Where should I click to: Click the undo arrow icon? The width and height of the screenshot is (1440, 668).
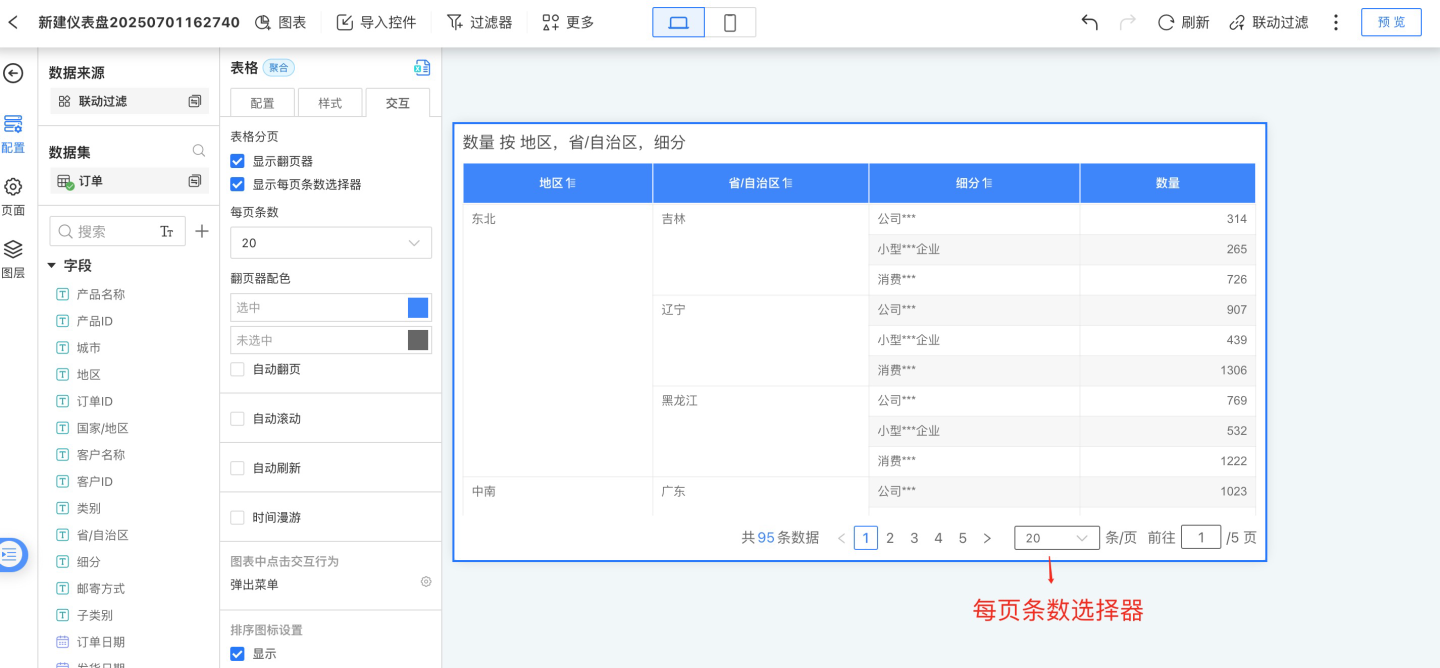point(1090,22)
